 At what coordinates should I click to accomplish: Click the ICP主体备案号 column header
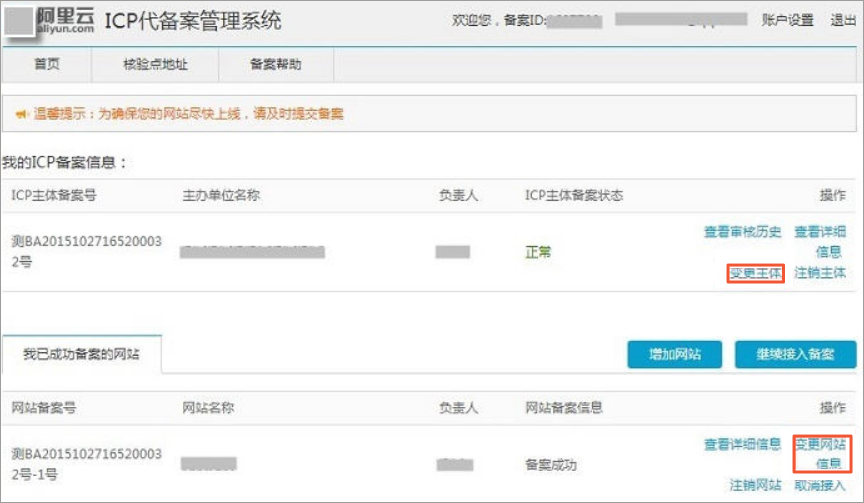click(x=54, y=195)
